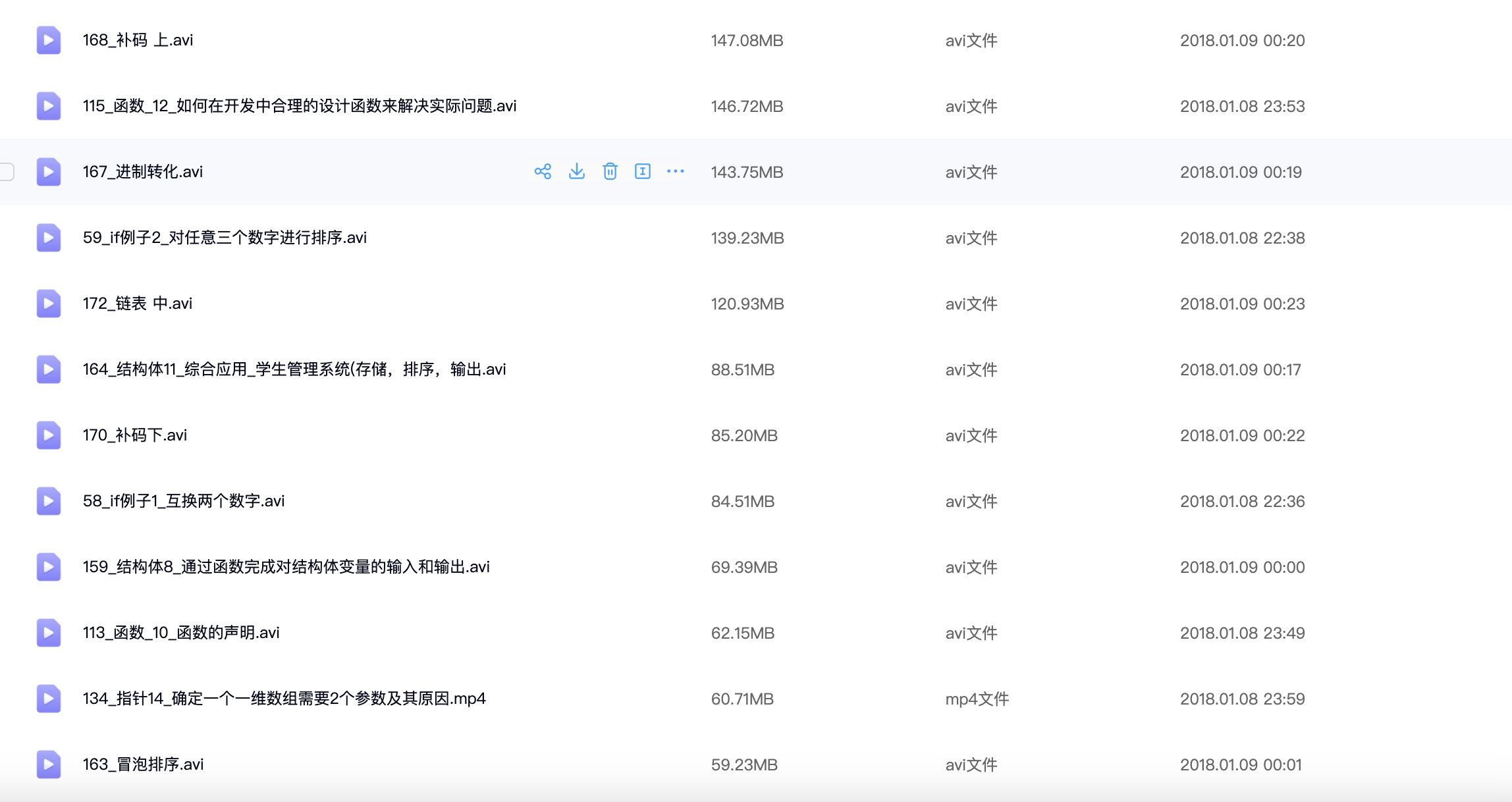This screenshot has height=802, width=1512.
Task: Click date 2018.01.08 23:49
Action: [x=1242, y=633]
